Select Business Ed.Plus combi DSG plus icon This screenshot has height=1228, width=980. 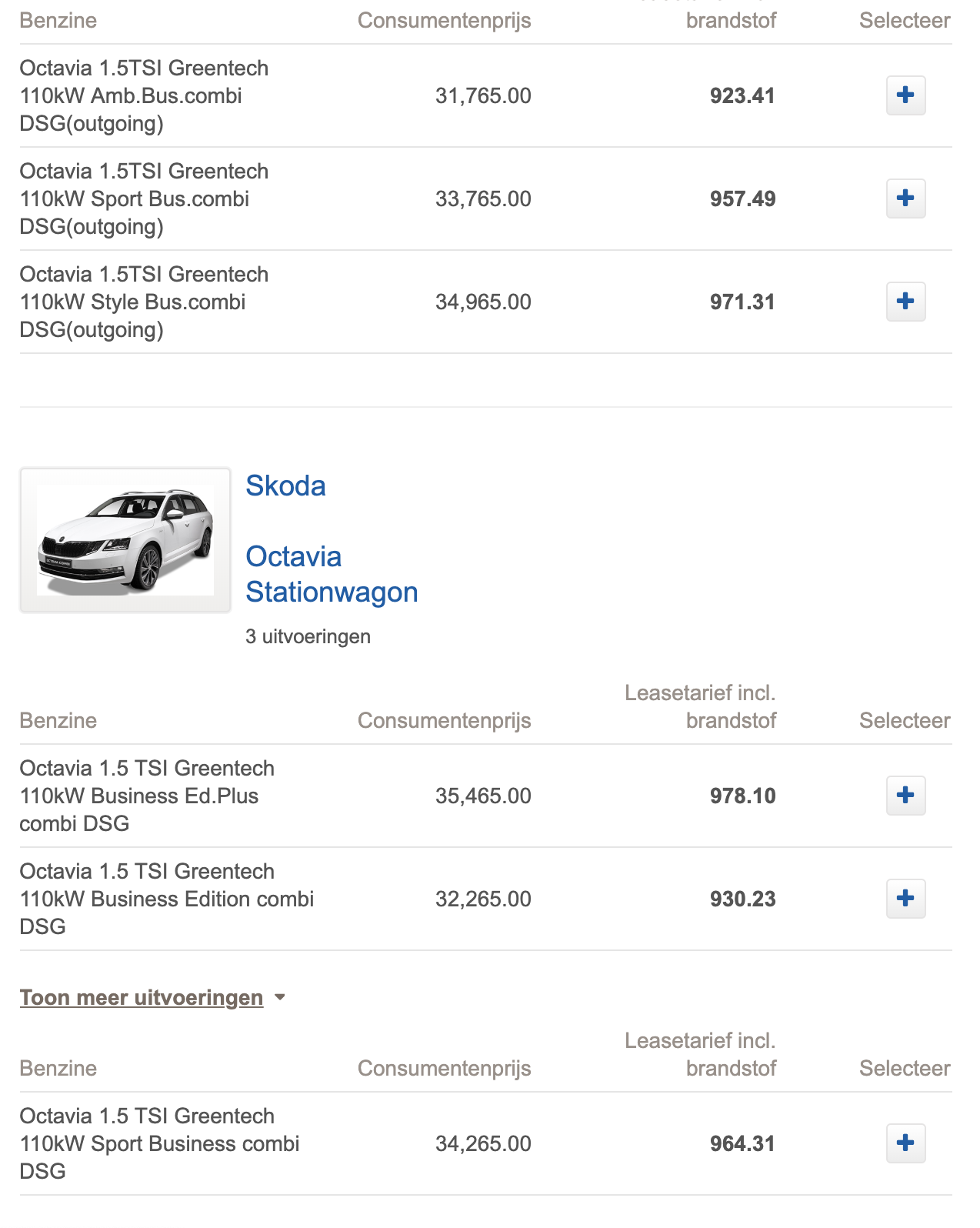coord(905,796)
